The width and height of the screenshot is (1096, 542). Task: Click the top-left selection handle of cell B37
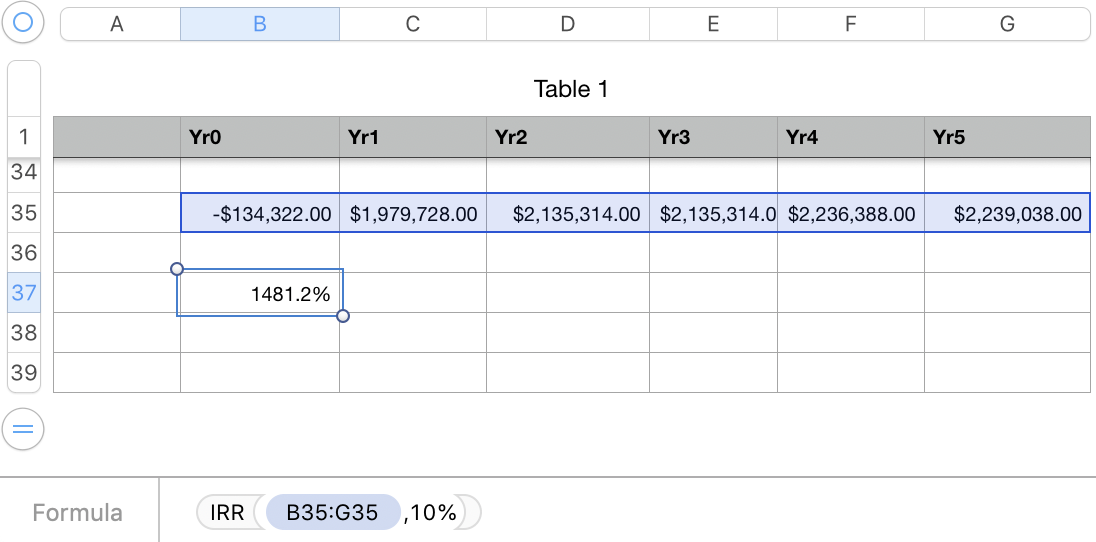point(177,268)
